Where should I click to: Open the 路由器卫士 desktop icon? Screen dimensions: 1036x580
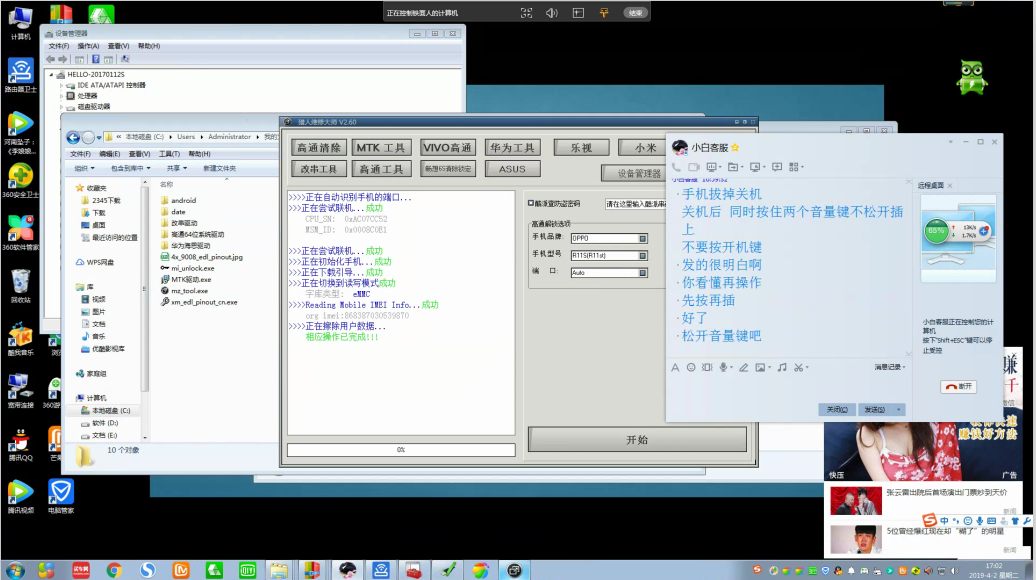click(x=20, y=75)
